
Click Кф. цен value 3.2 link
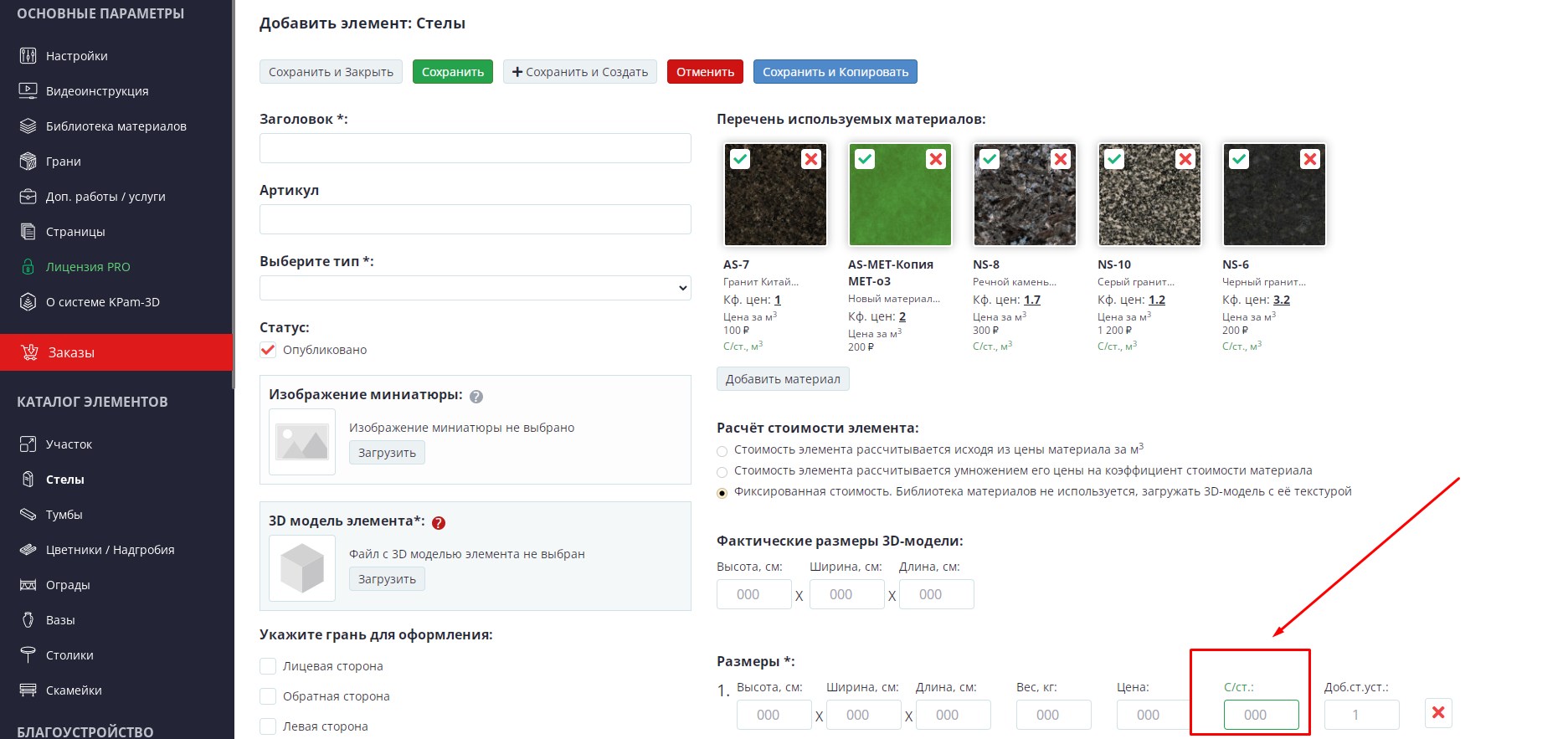[x=1282, y=300]
